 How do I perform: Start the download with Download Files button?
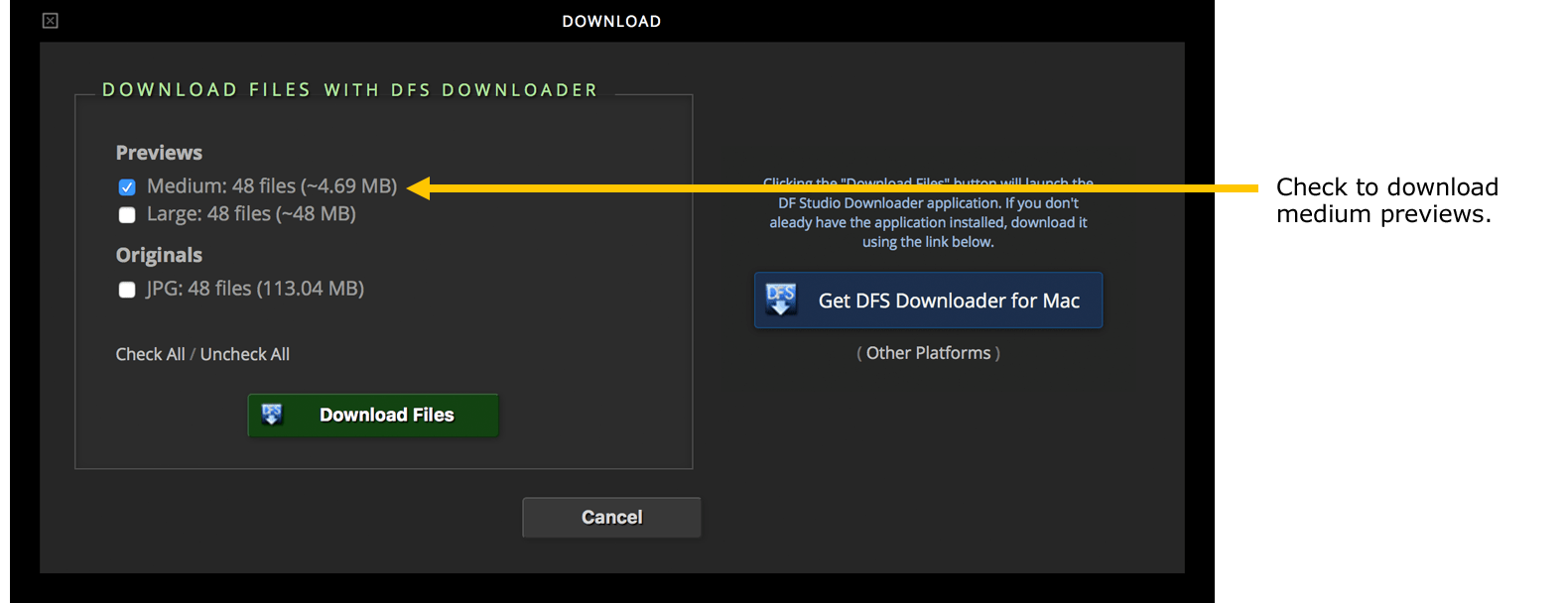pyautogui.click(x=373, y=415)
